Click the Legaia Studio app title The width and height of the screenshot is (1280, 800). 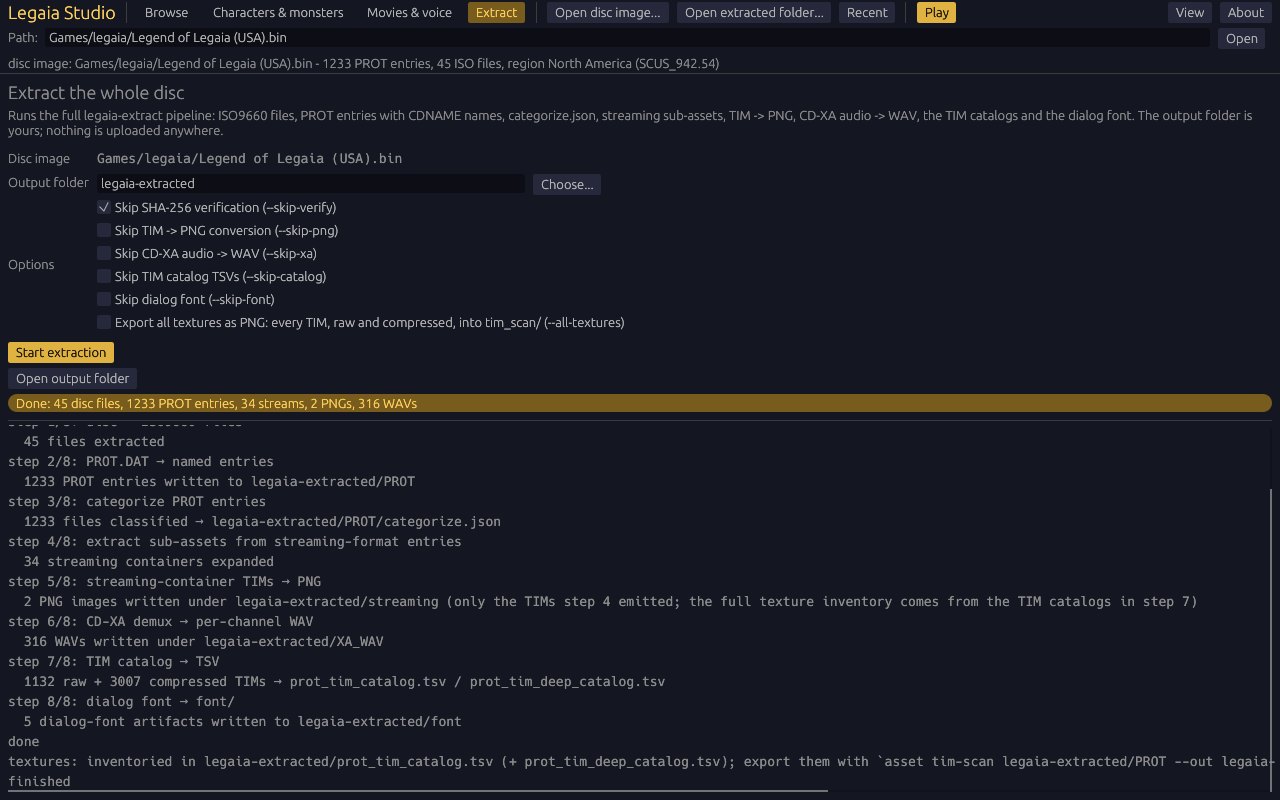click(62, 13)
